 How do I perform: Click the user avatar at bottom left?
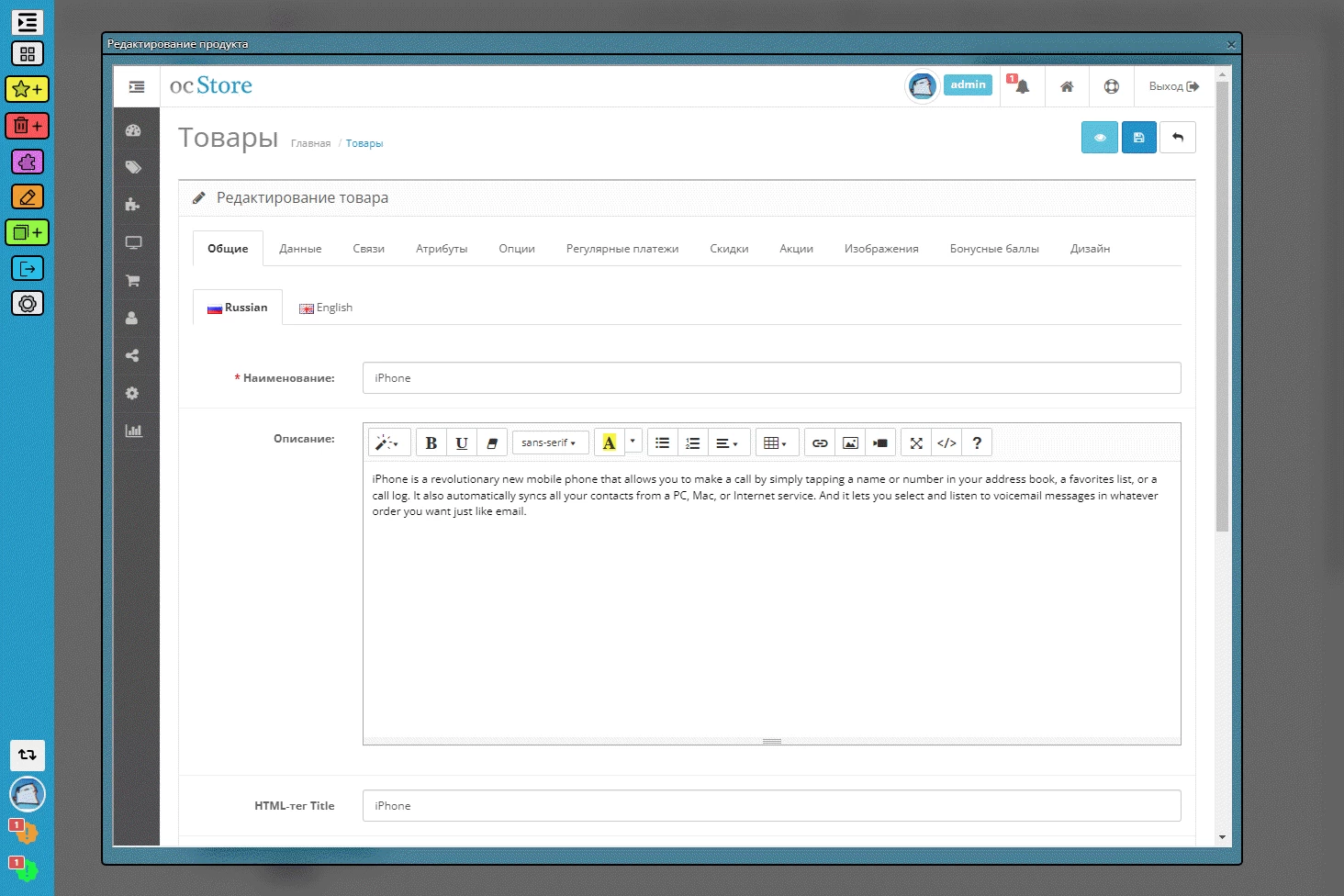[28, 794]
